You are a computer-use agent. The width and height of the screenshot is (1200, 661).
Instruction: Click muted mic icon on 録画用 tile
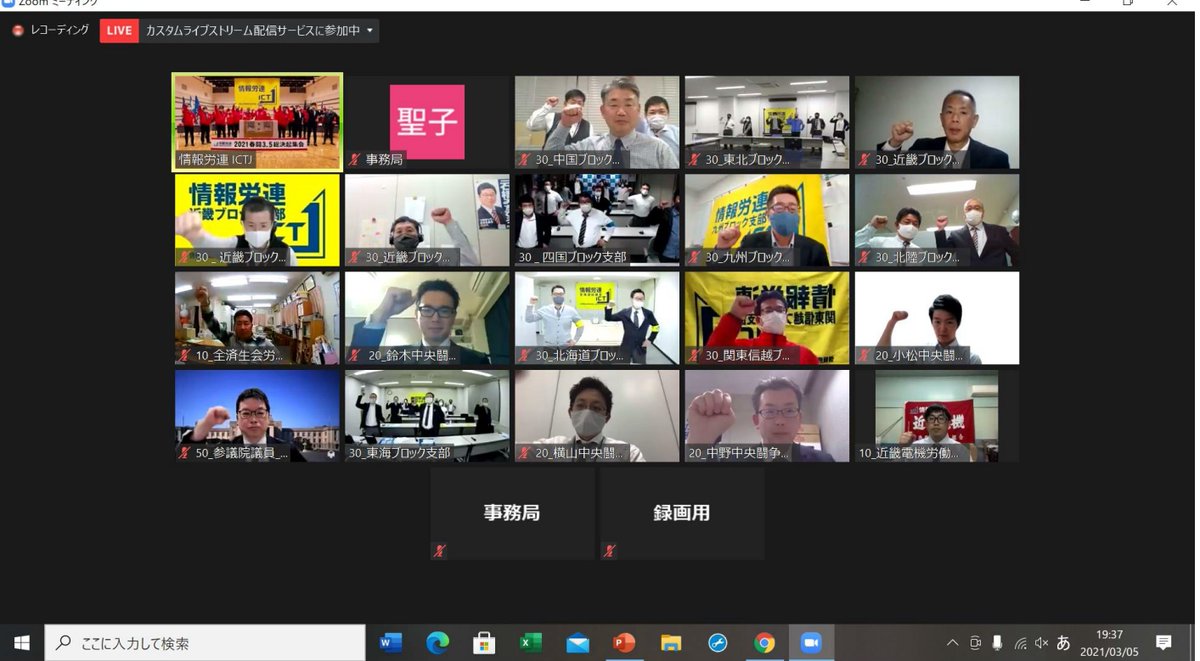(x=610, y=550)
